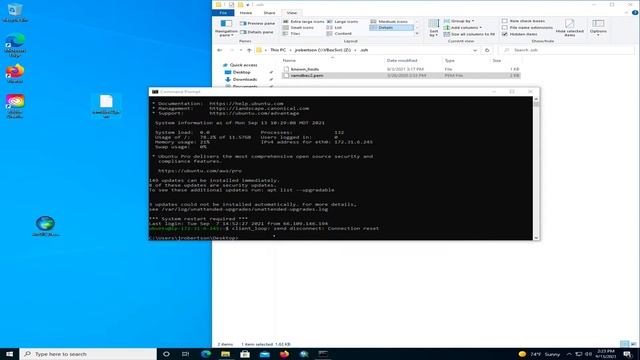Select the Adobe Creative Cloud desktop icon
The image size is (640, 360).
pyautogui.click(x=15, y=106)
